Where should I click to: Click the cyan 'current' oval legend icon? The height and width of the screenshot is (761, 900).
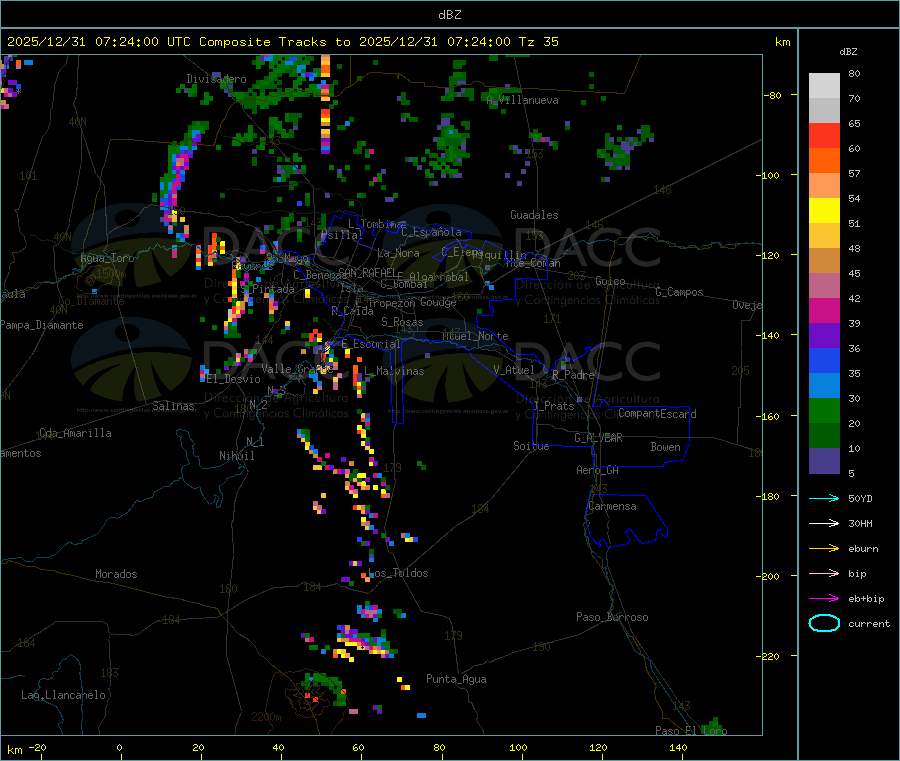pos(824,623)
